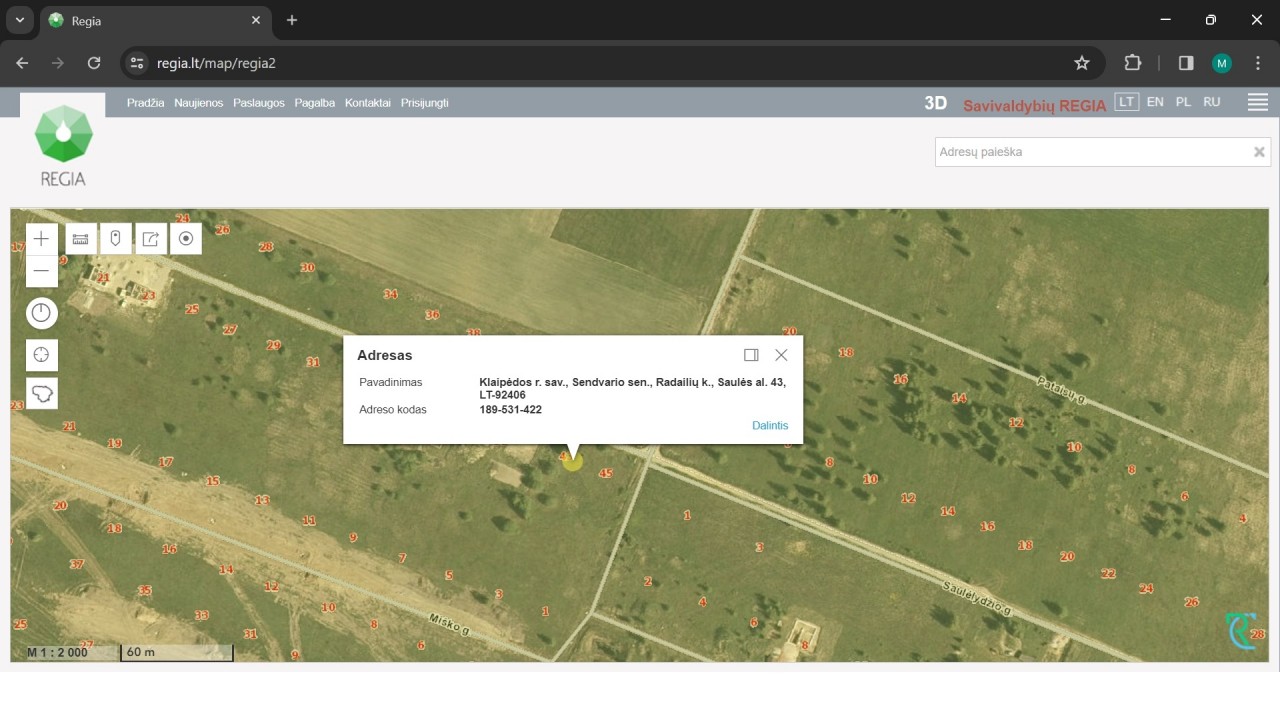Click the share/export map icon
The height and width of the screenshot is (712, 1280).
point(151,239)
